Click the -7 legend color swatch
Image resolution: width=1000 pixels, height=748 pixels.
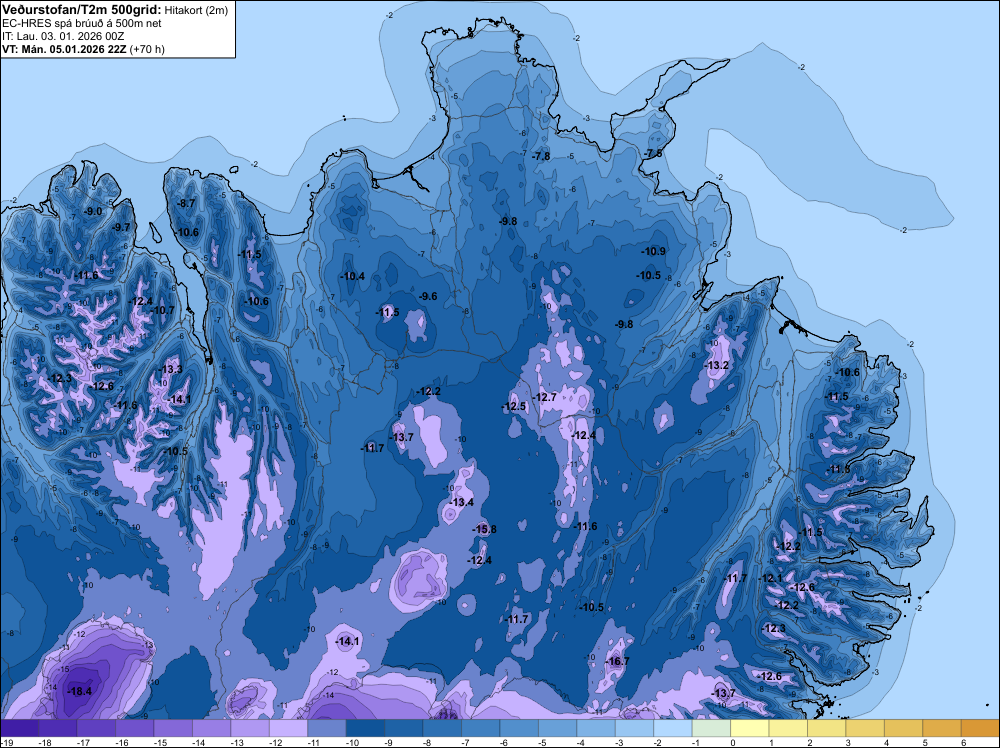coord(481,728)
